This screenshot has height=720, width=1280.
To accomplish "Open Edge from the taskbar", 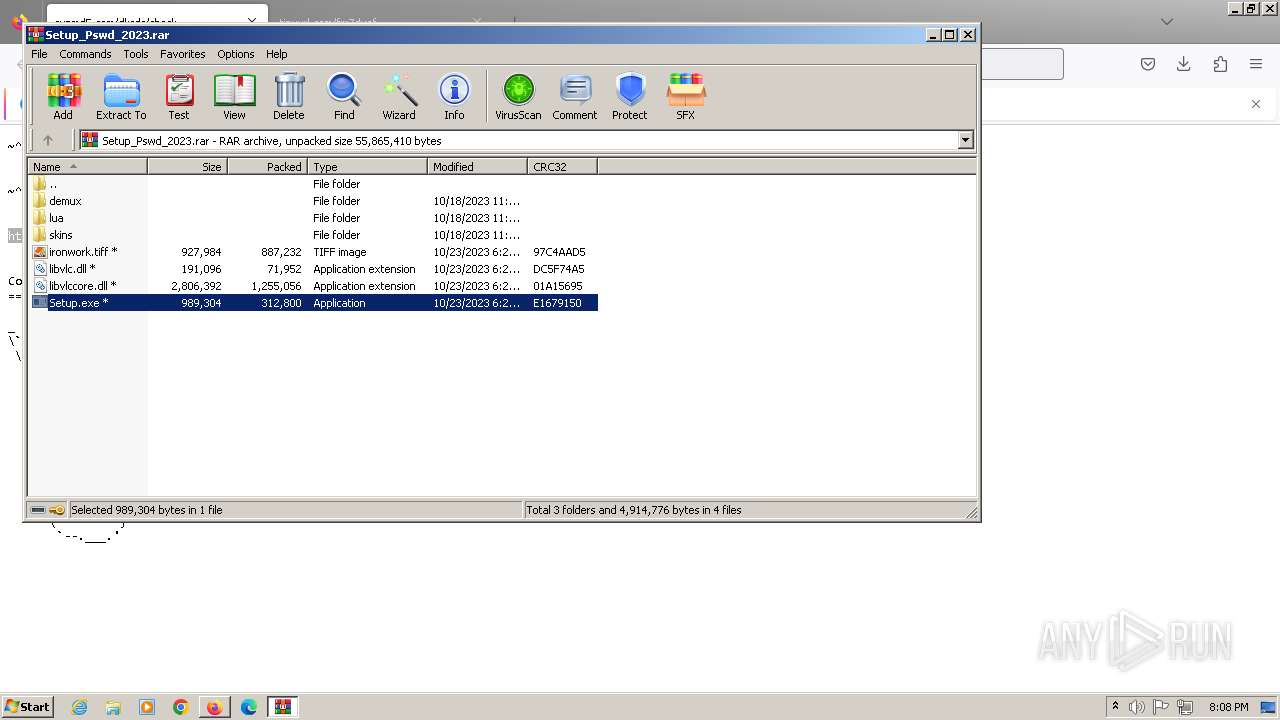I will click(x=249, y=707).
